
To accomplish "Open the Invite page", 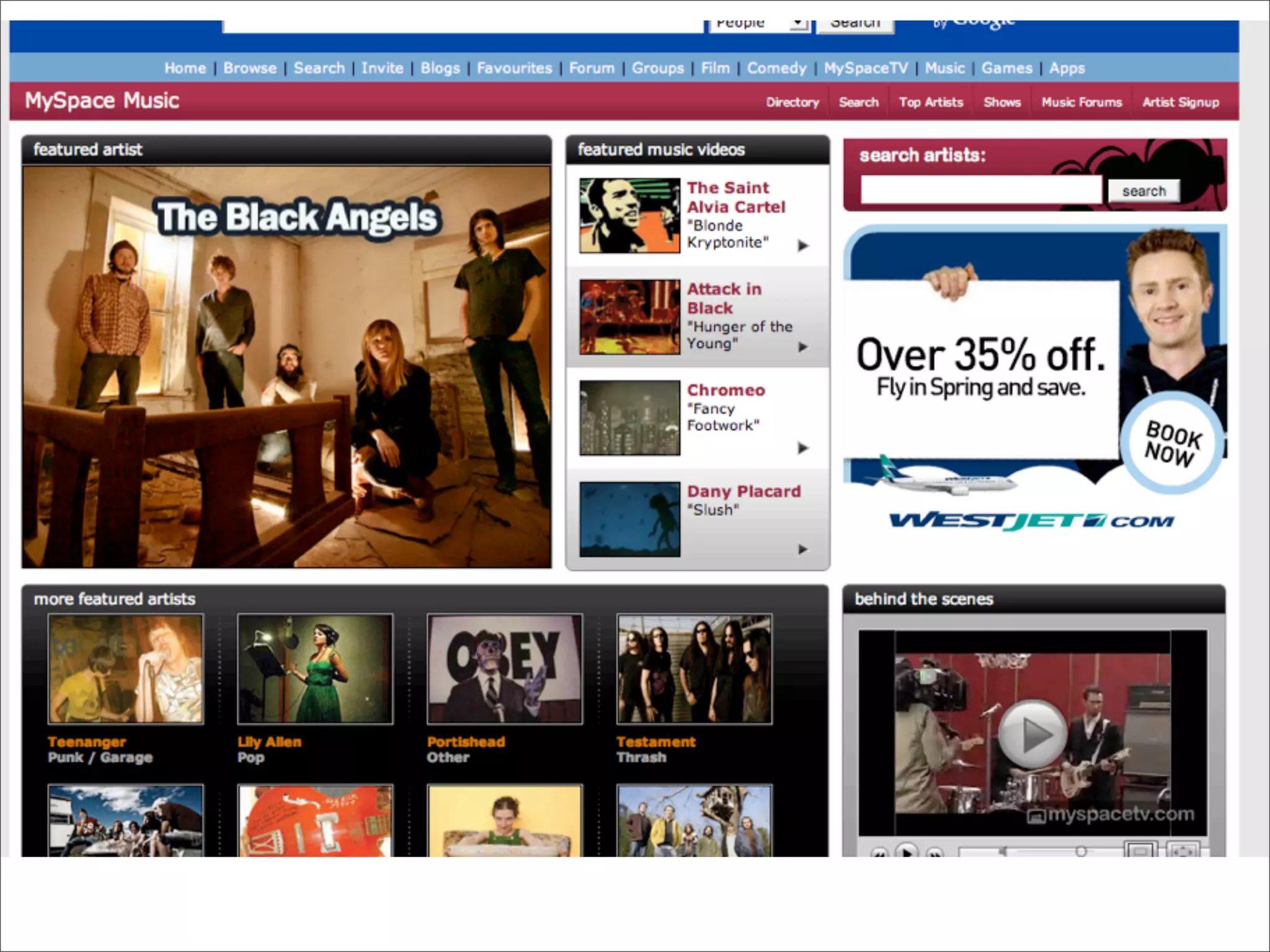I will point(382,68).
